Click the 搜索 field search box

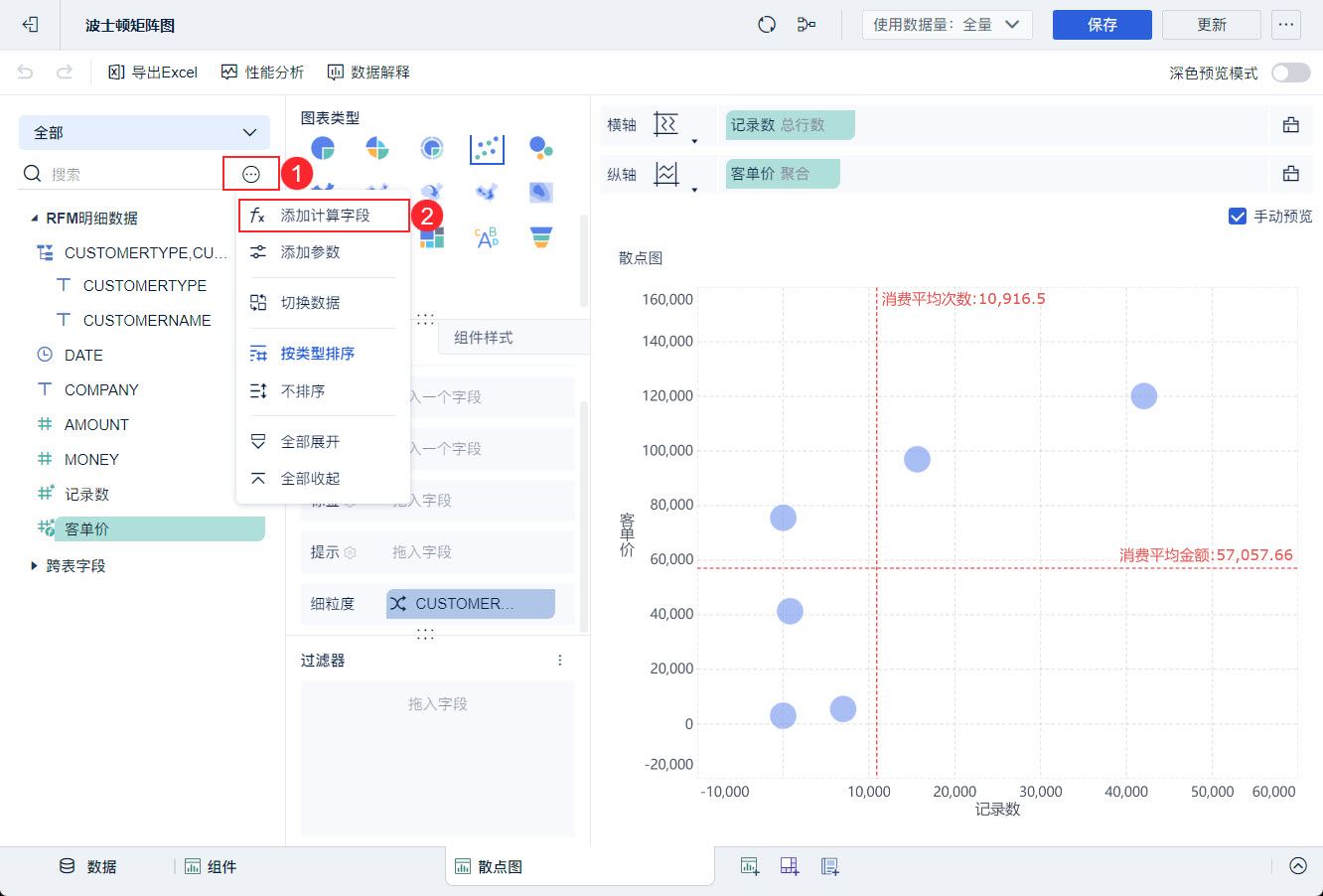pyautogui.click(x=119, y=174)
